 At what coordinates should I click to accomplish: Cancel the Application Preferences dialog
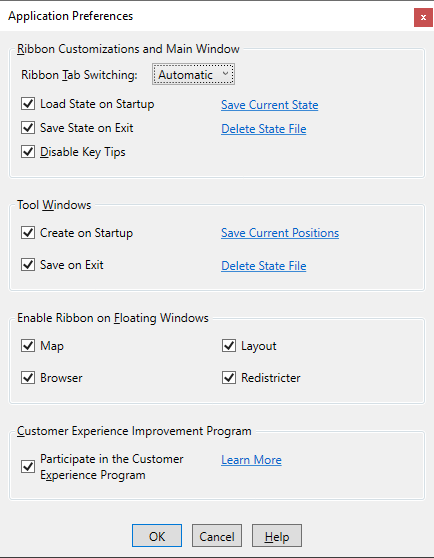click(217, 536)
